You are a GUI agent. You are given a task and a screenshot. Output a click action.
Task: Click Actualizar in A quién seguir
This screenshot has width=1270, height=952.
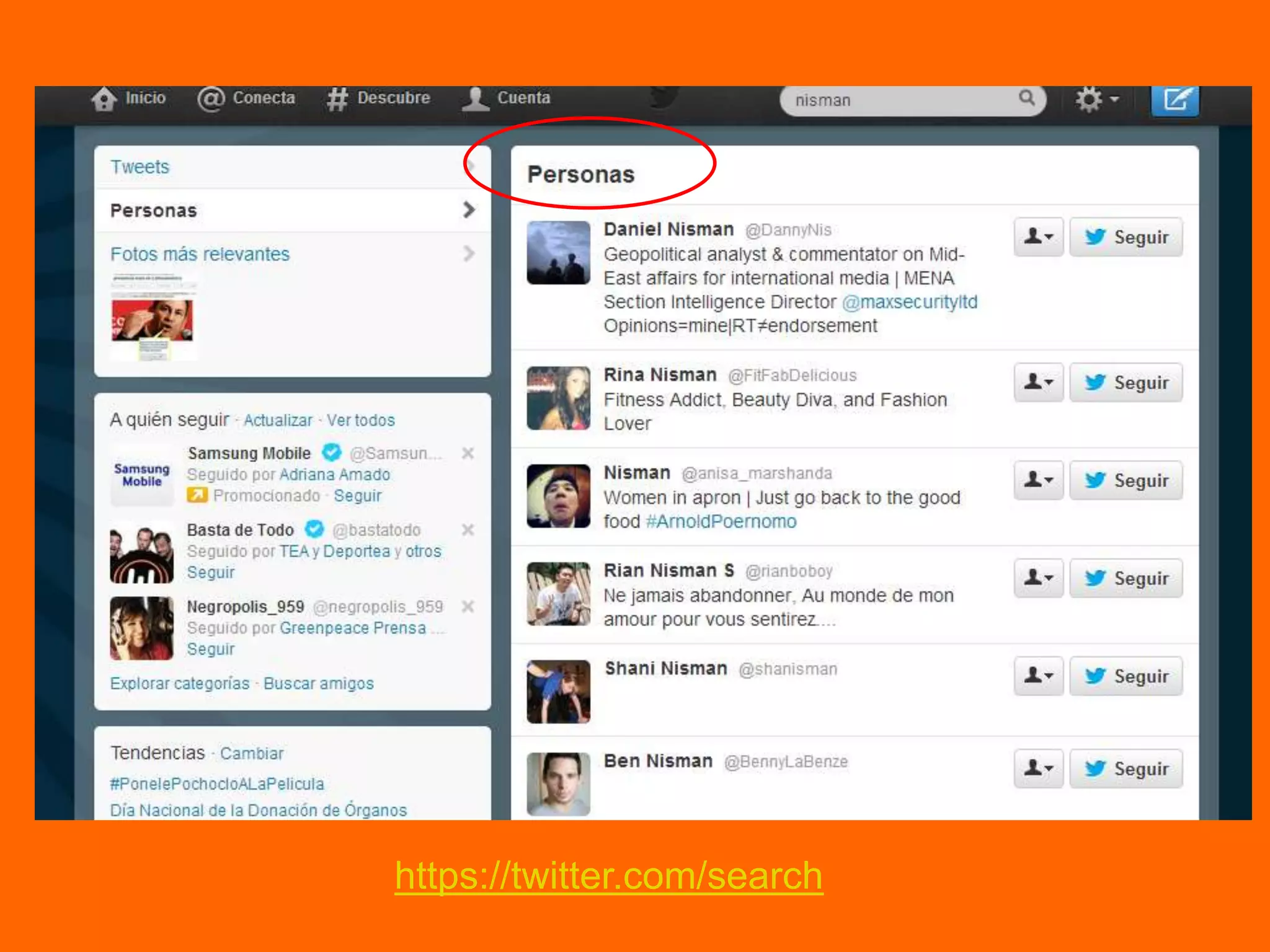point(278,420)
